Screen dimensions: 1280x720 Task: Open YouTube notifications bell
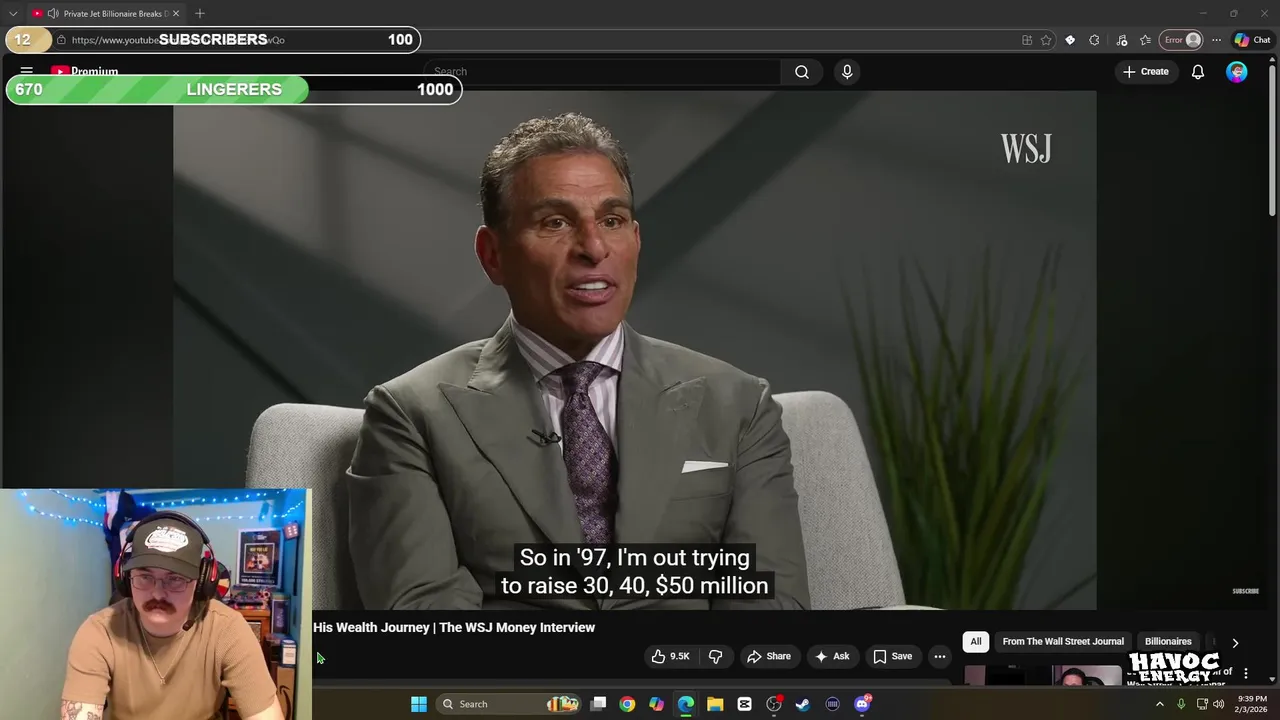[x=1197, y=72]
